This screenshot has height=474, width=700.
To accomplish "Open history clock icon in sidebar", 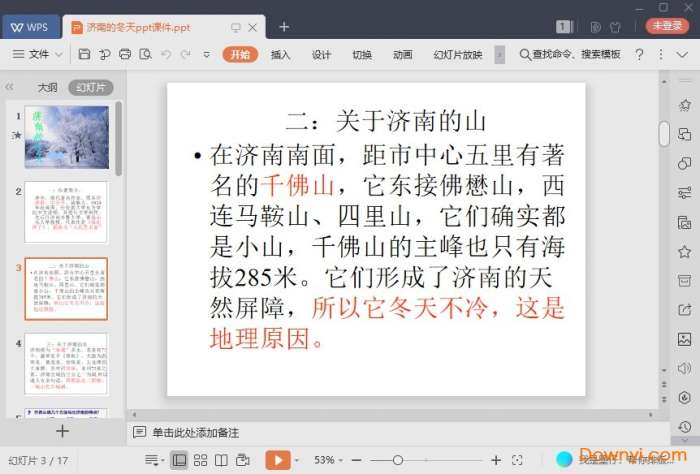I will click(x=684, y=427).
